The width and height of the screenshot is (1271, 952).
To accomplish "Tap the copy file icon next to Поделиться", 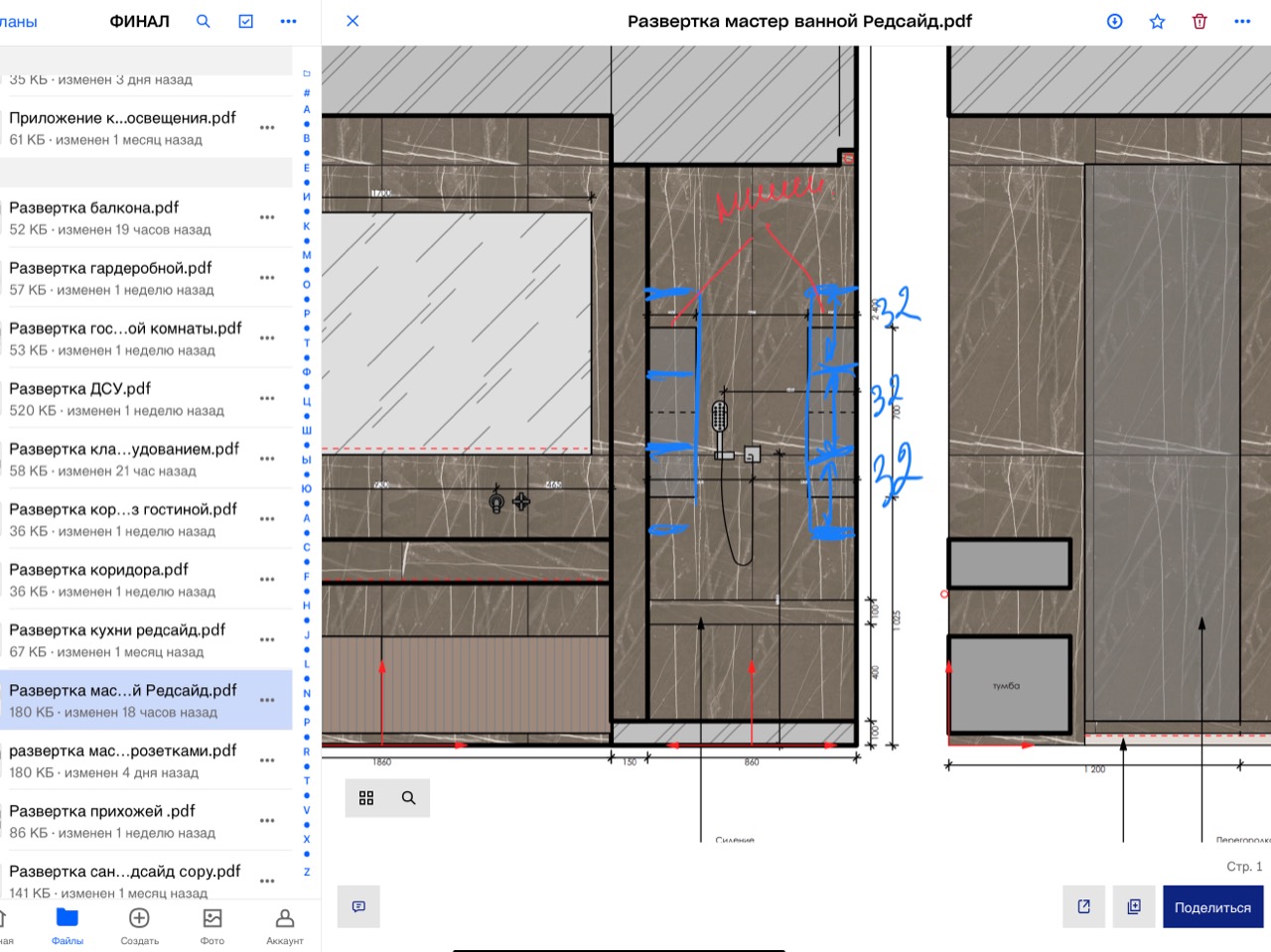I will click(1134, 906).
